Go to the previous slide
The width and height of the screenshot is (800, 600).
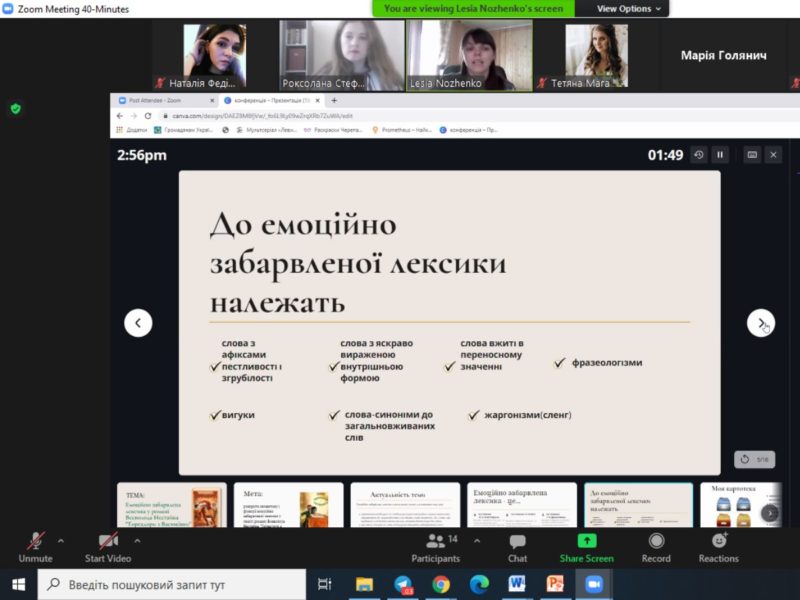click(138, 323)
